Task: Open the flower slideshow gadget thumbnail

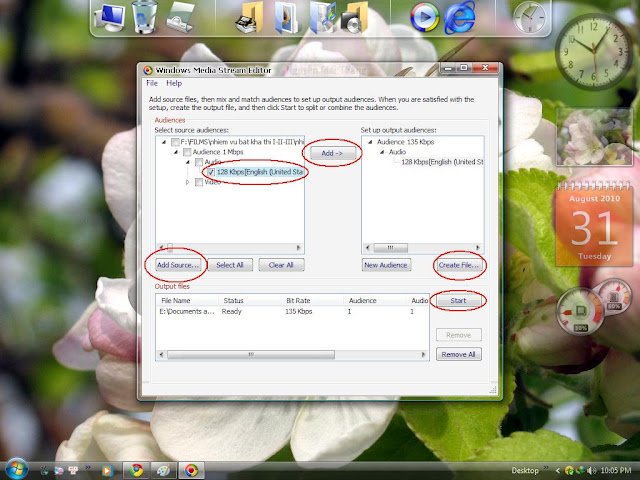Action: tap(594, 137)
